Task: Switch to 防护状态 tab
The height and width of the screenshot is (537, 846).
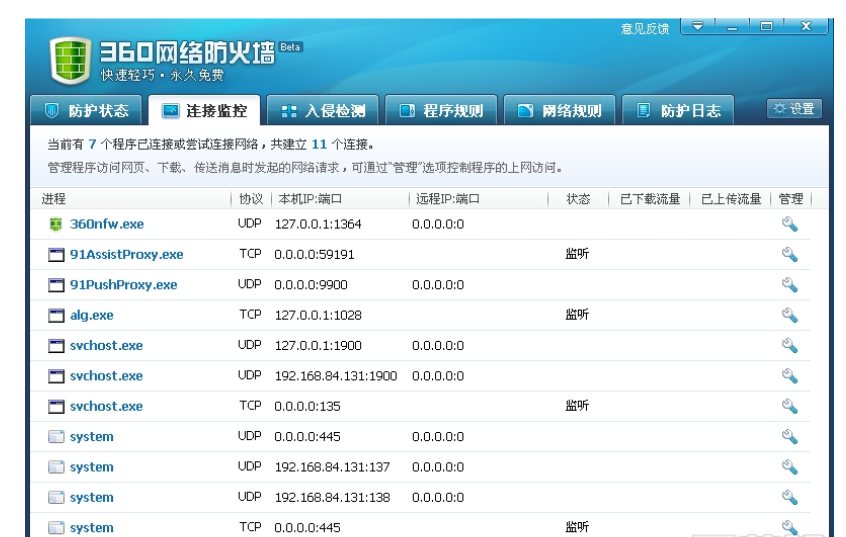Action: point(86,111)
